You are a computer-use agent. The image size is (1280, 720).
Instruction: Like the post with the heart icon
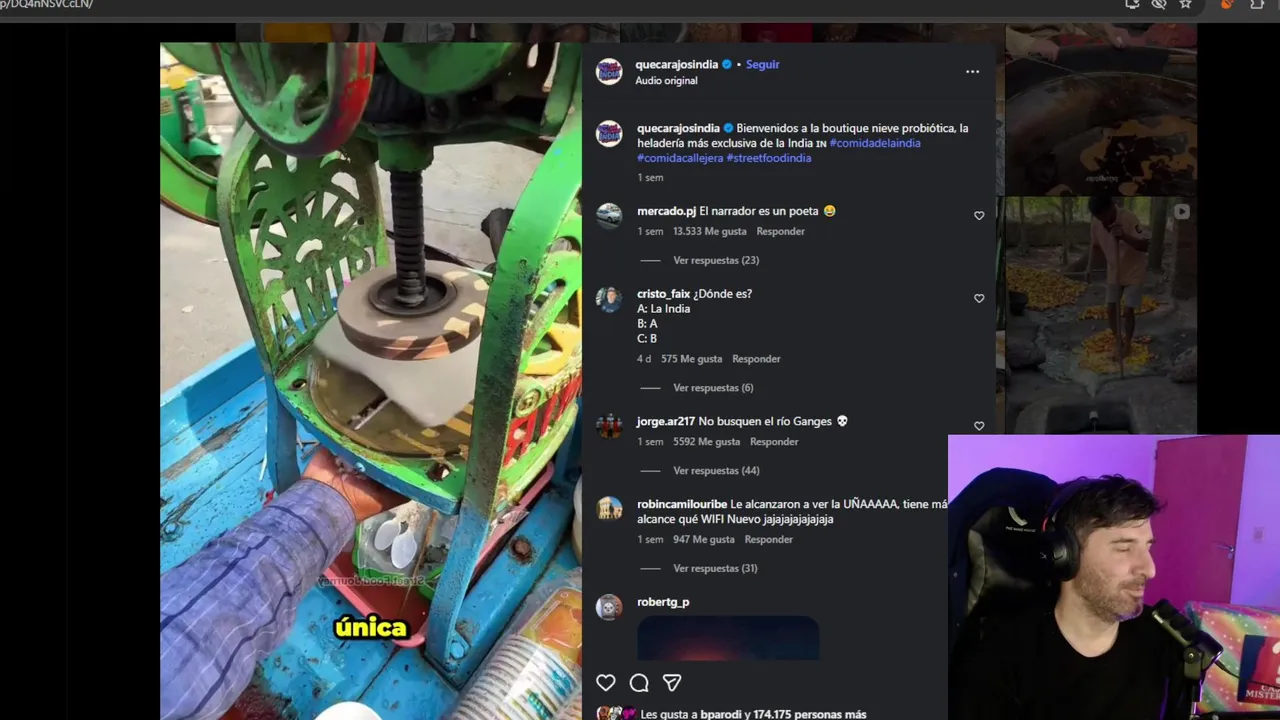606,683
